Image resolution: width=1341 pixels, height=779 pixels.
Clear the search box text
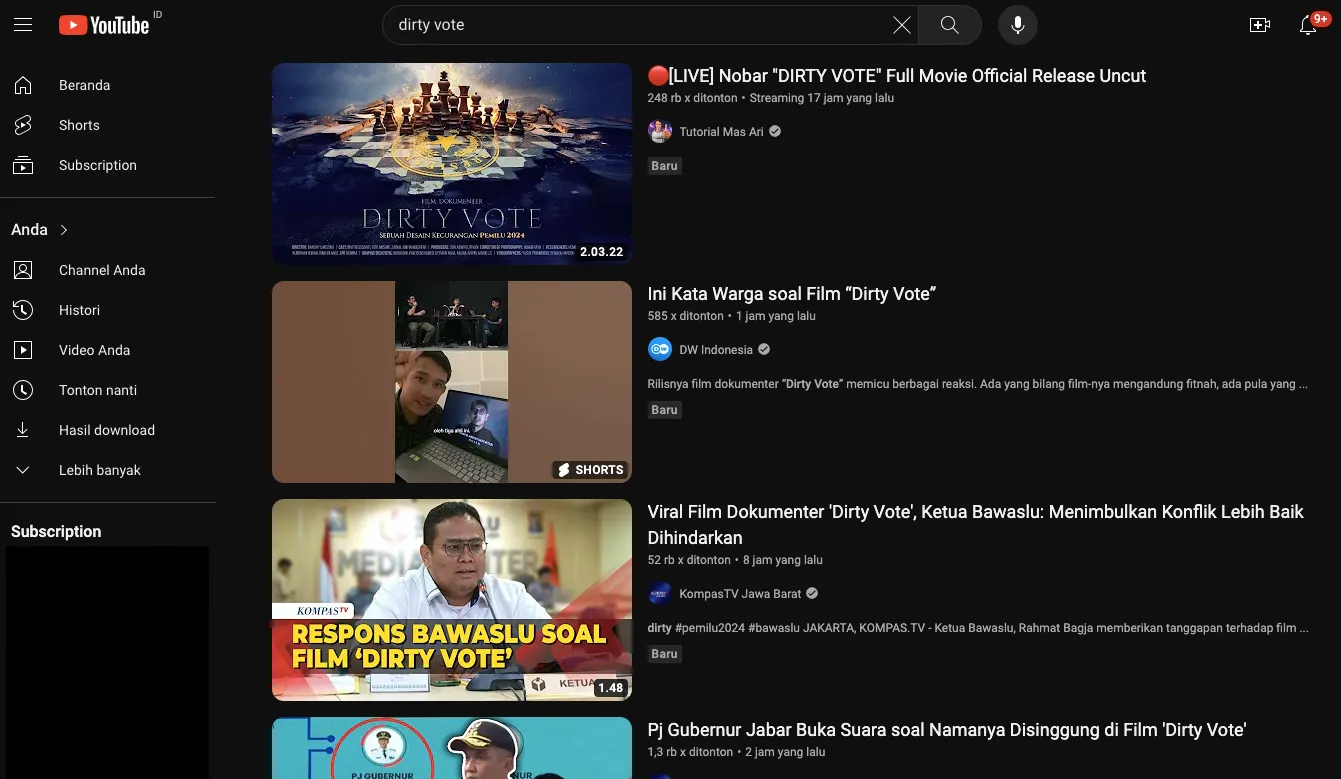point(901,25)
